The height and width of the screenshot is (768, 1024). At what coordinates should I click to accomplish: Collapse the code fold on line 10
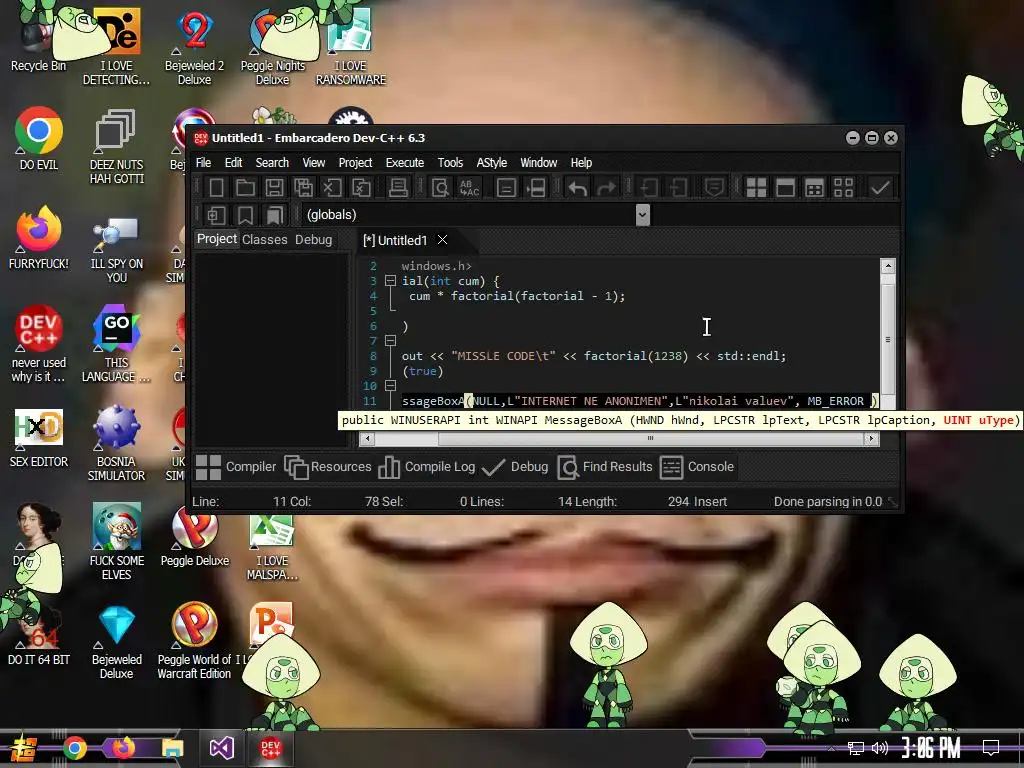pos(391,386)
